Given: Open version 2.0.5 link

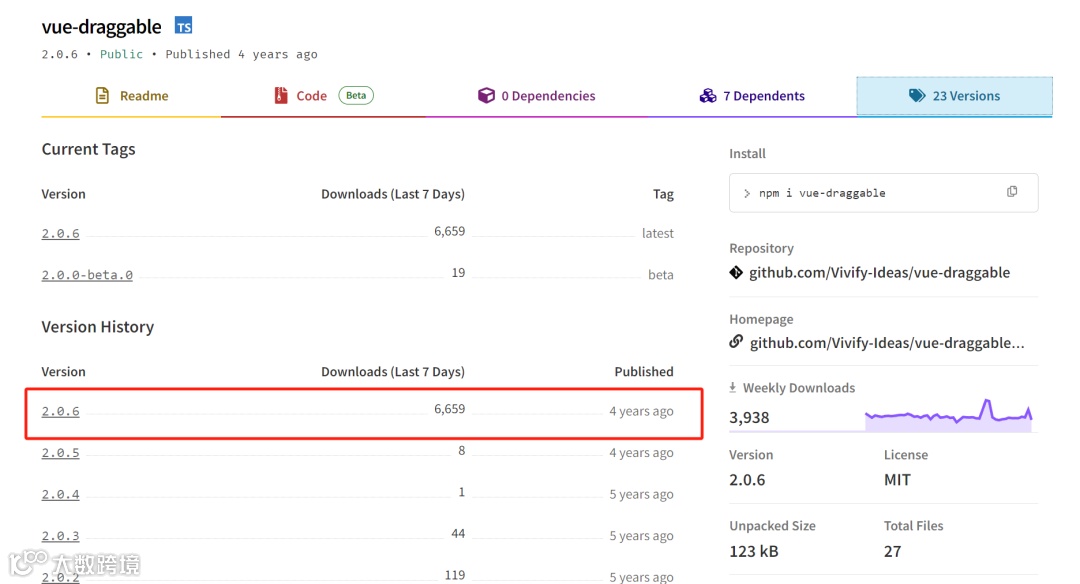Looking at the screenshot, I should (x=61, y=452).
